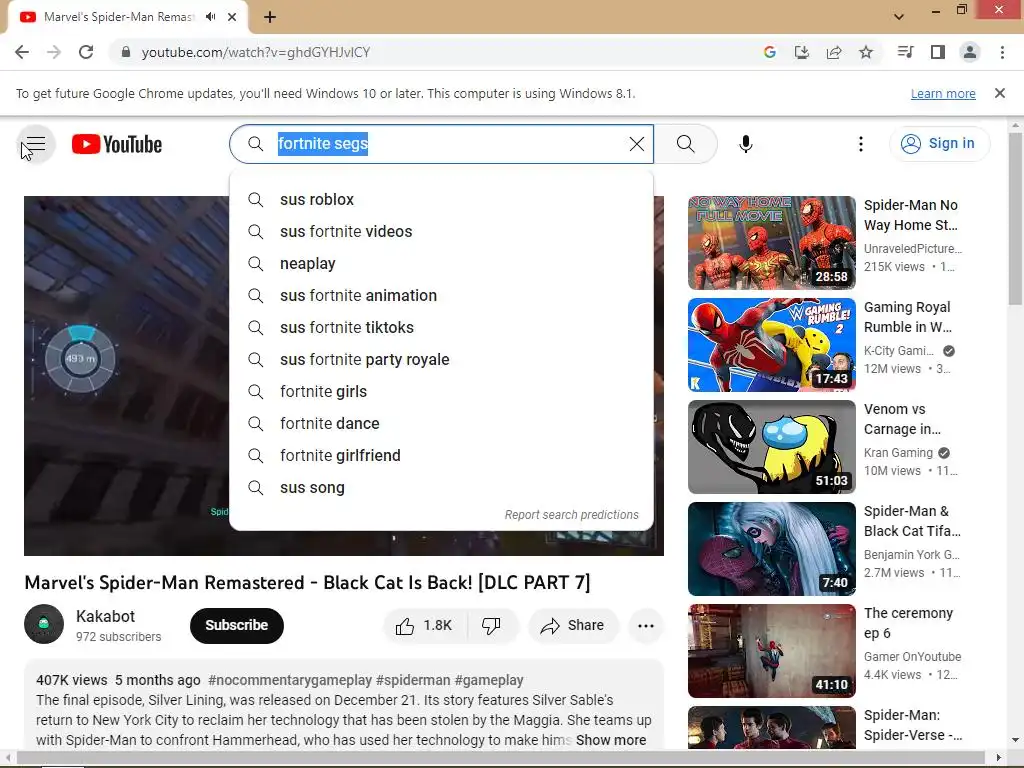This screenshot has height=768, width=1024.
Task: Go back with the browser back arrow
Action: pyautogui.click(x=22, y=52)
